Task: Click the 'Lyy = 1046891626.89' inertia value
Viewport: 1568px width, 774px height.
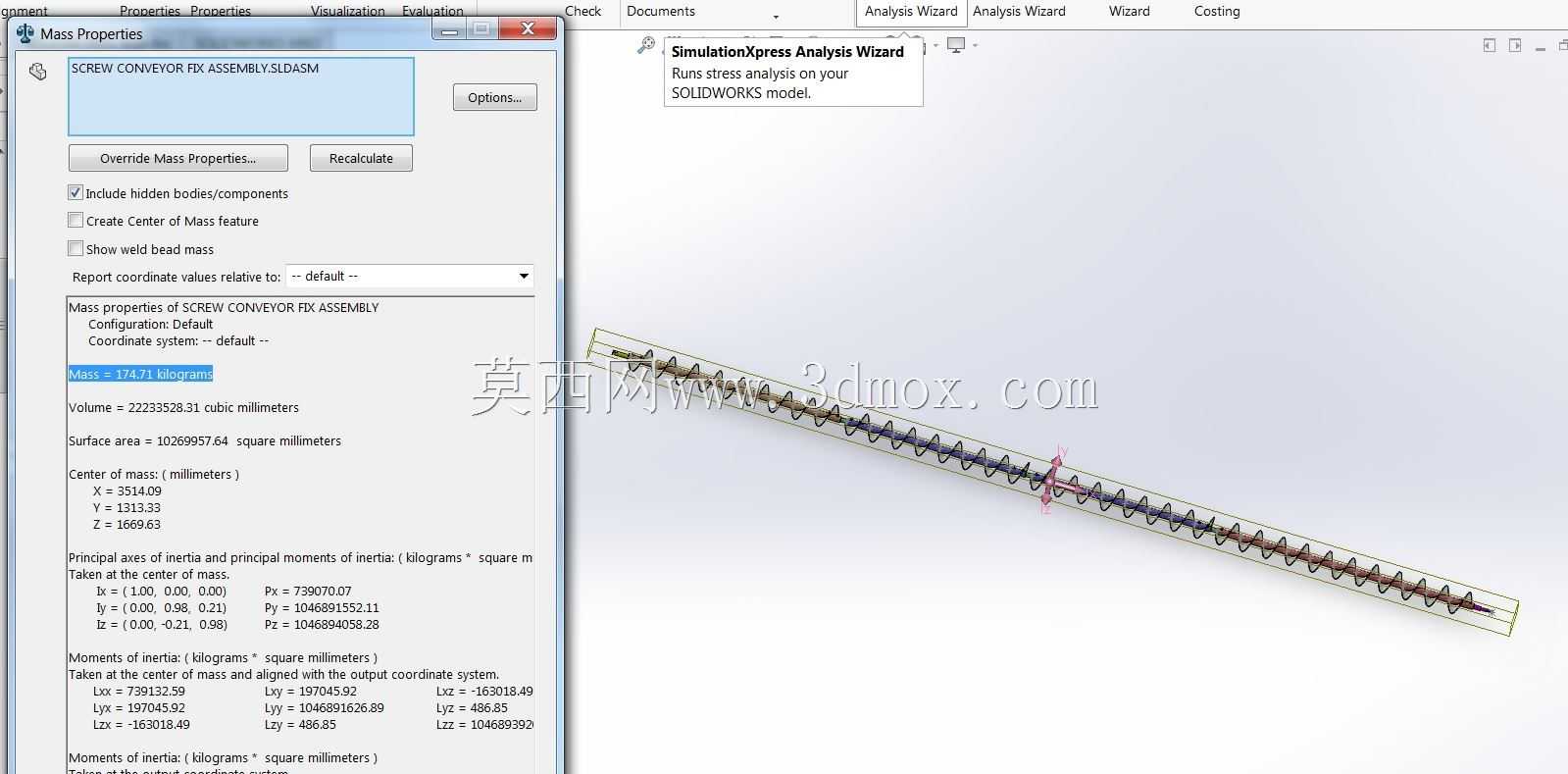Action: pos(325,707)
